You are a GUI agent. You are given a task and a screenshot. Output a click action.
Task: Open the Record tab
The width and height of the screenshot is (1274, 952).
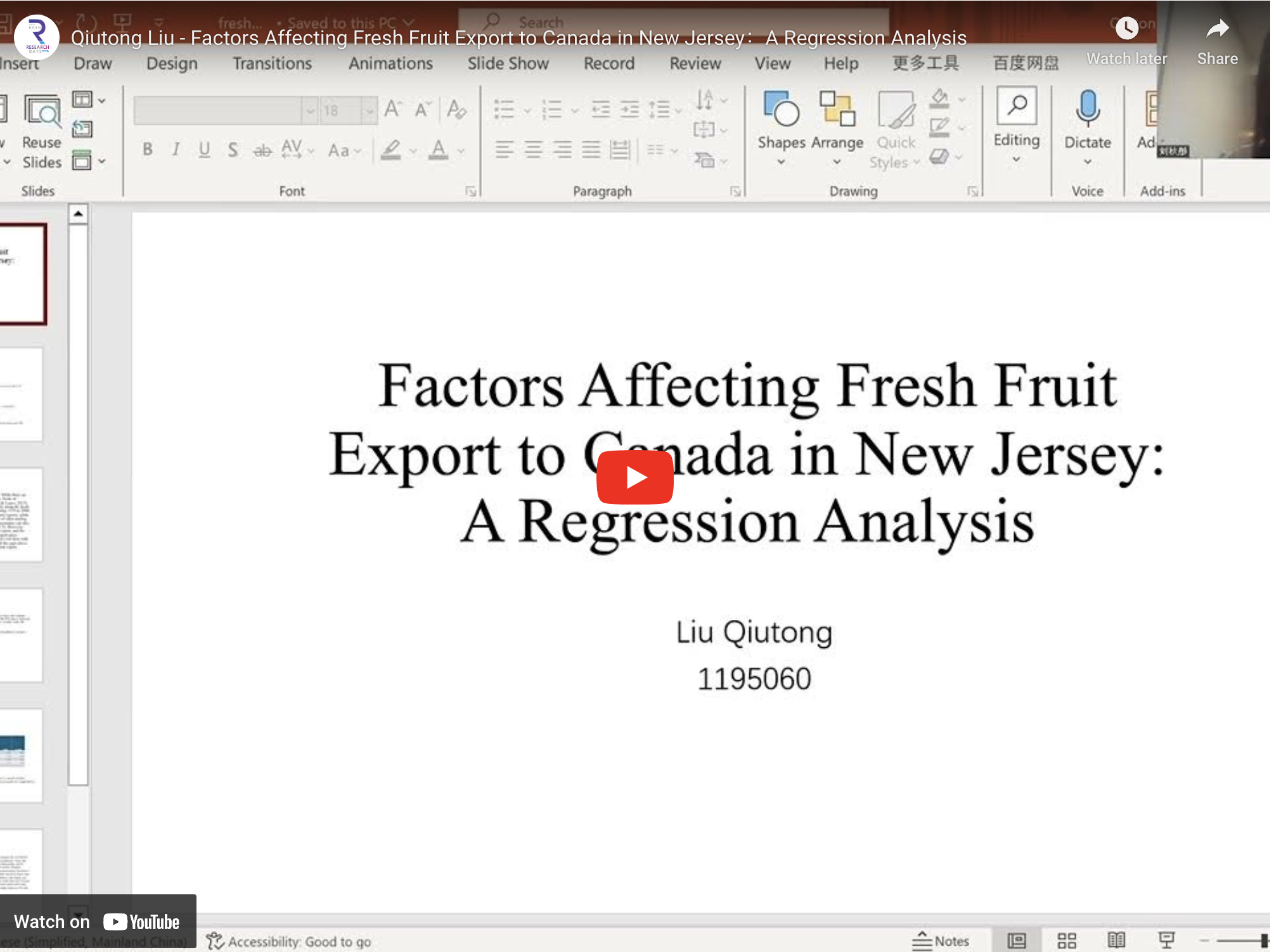[x=608, y=63]
